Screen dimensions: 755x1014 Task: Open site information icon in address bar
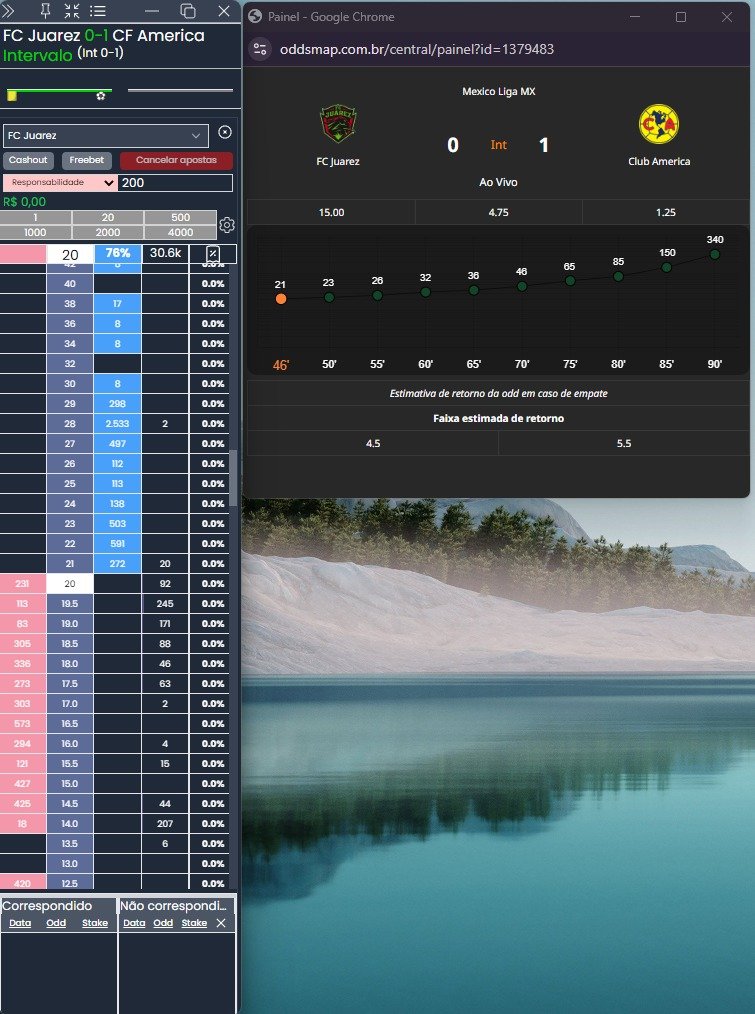pos(260,49)
